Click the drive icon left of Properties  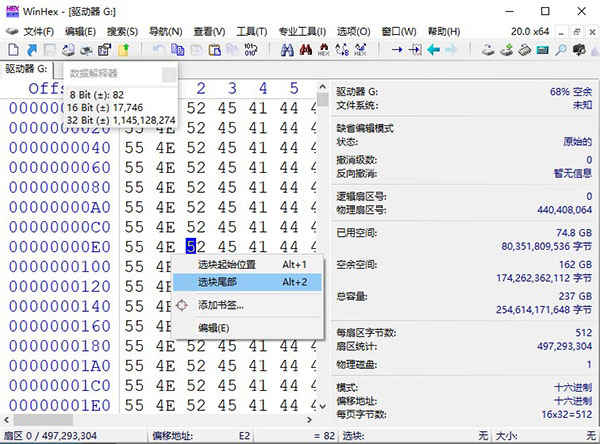pyautogui.click(x=86, y=50)
